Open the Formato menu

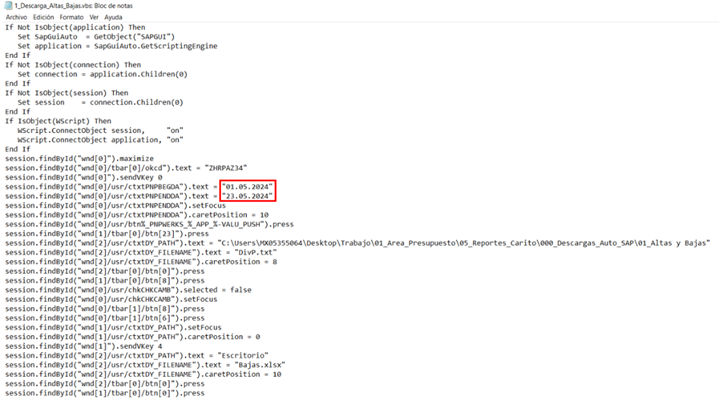point(71,18)
